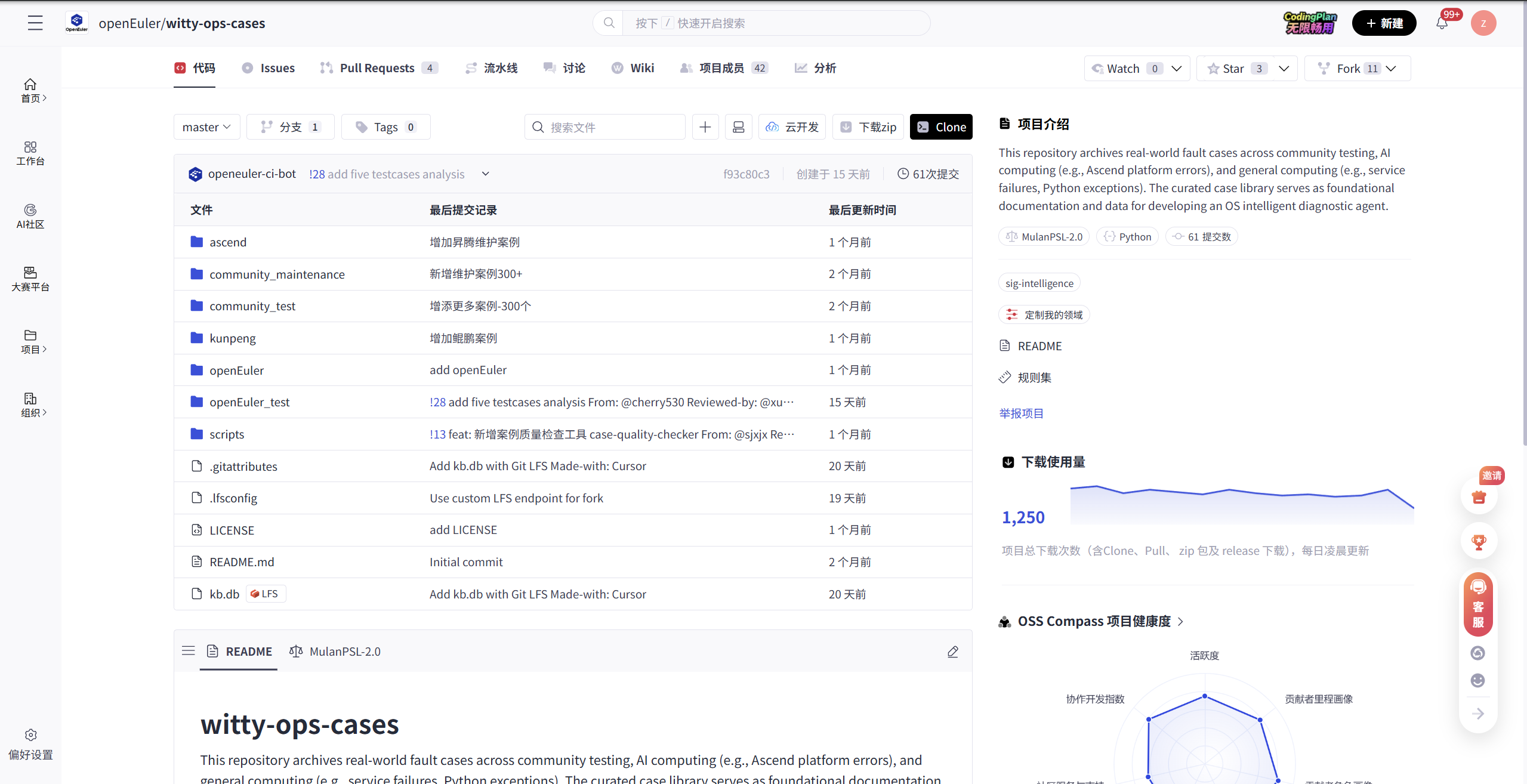Open the 分析 tab

815,68
